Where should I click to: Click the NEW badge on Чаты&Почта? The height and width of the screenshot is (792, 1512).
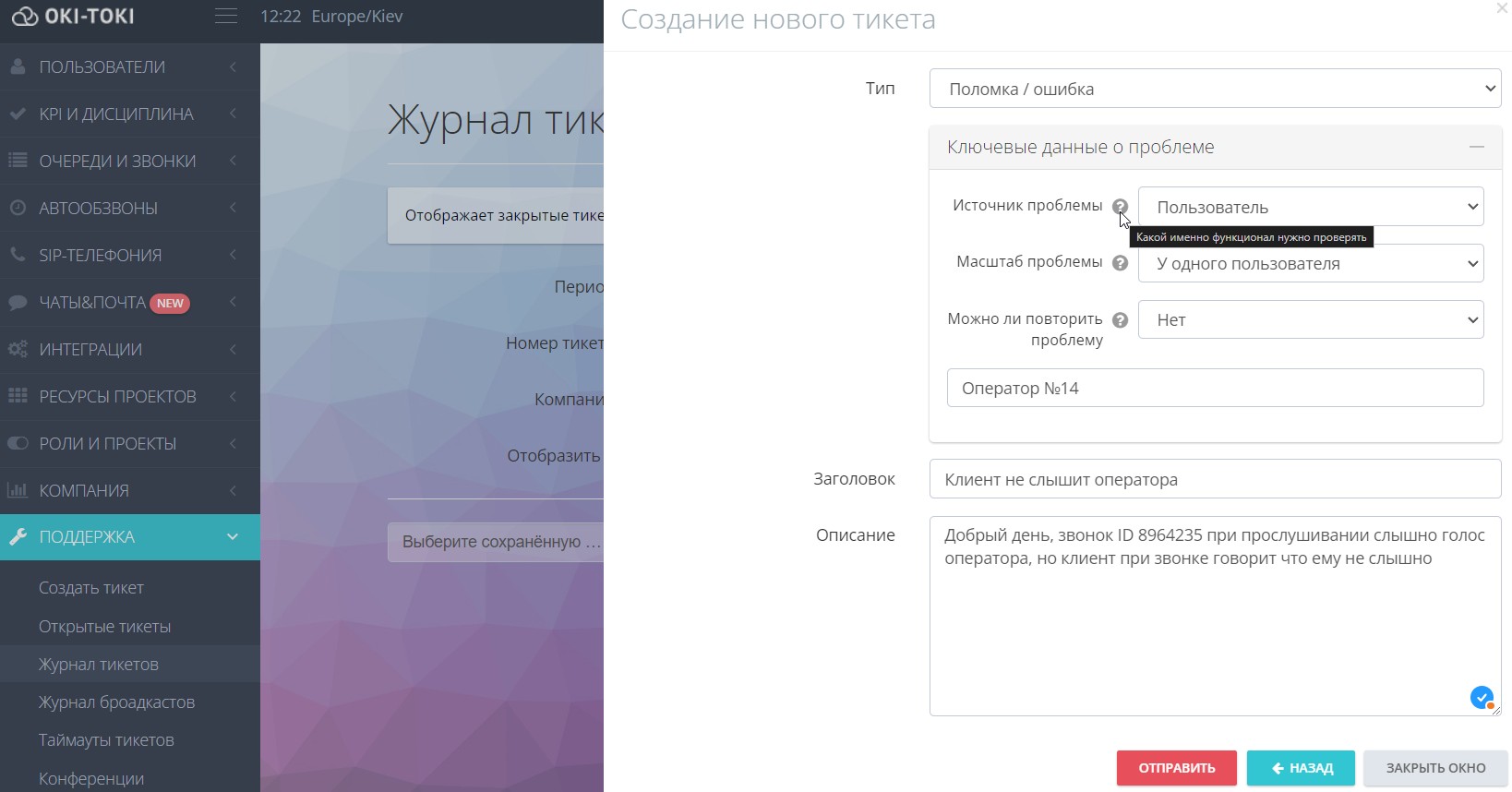click(170, 303)
